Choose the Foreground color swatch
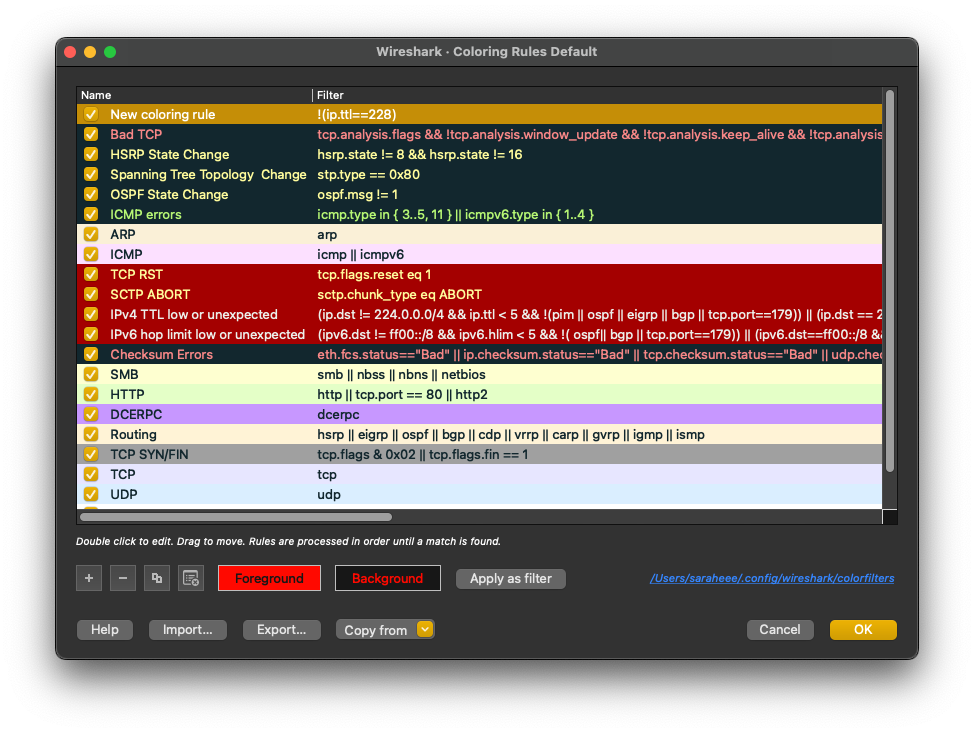 pos(269,578)
